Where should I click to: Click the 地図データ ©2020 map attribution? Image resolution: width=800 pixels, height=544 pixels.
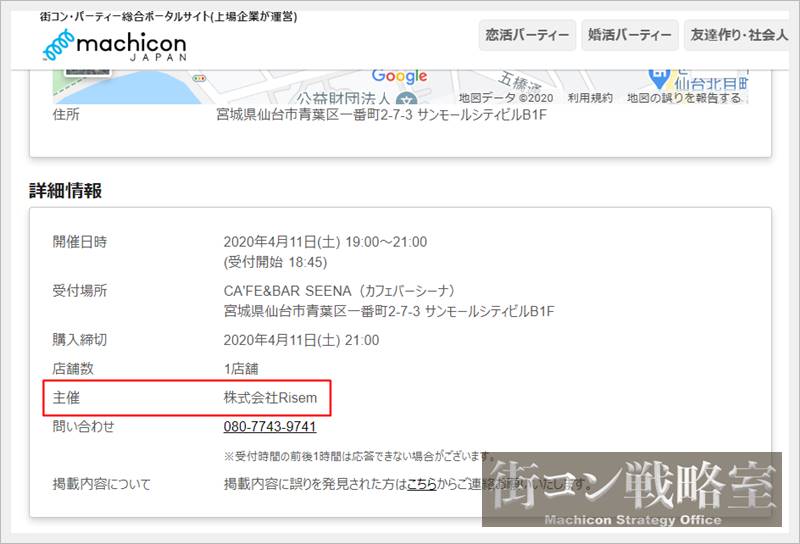(506, 97)
